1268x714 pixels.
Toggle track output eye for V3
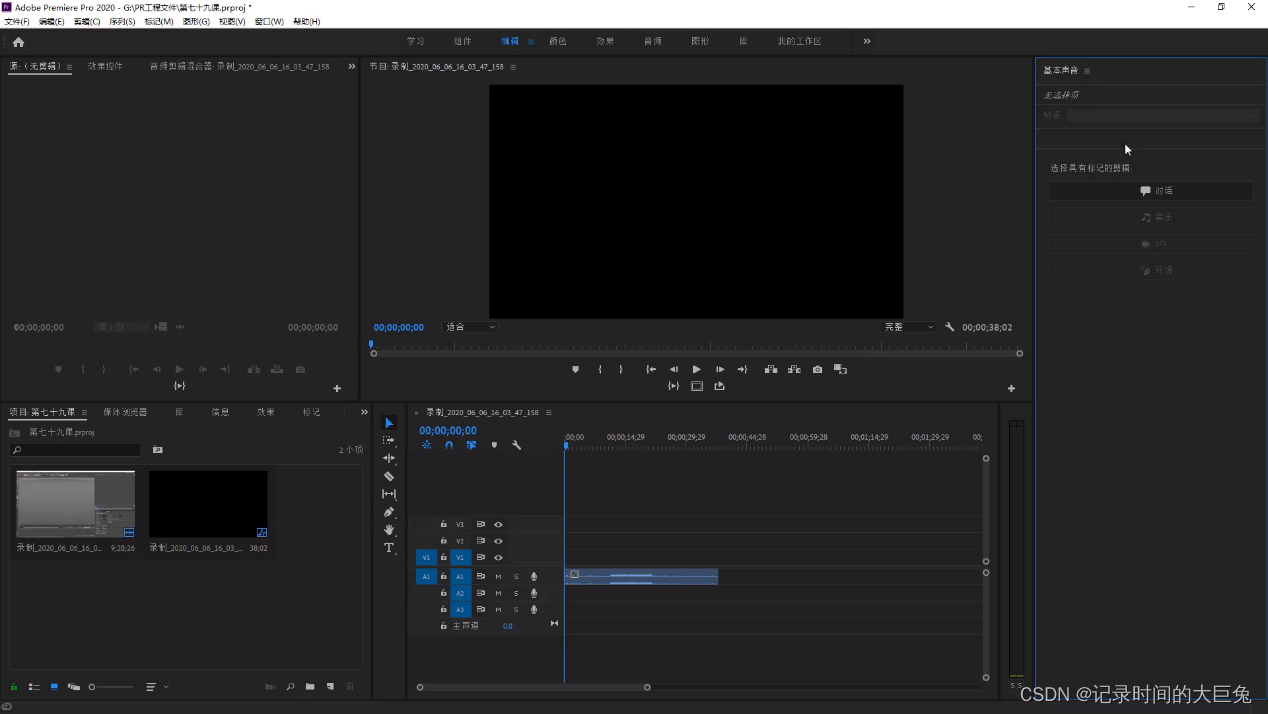pyautogui.click(x=498, y=524)
